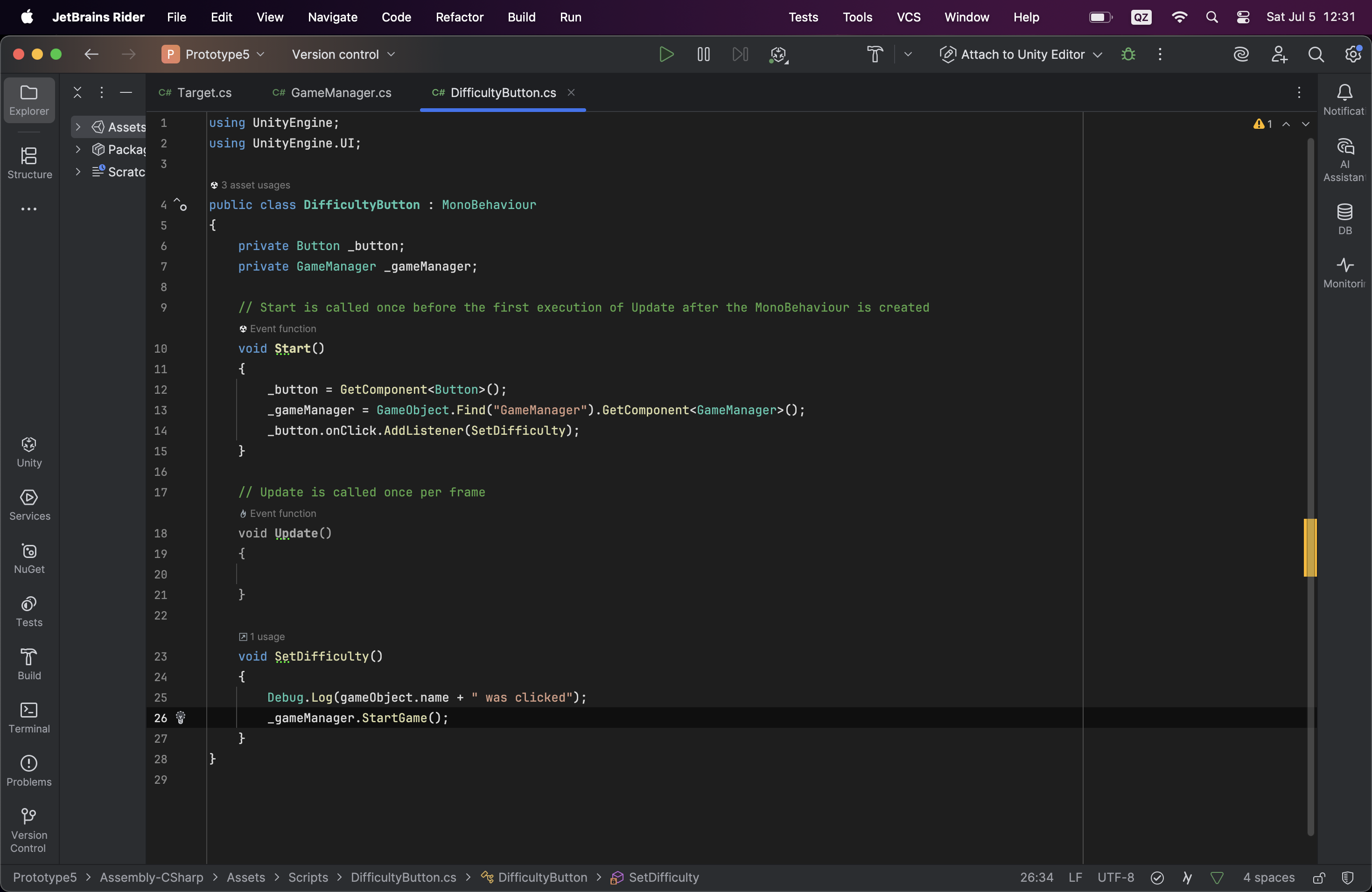Open the Prototype5 project dropdown
The width and height of the screenshot is (1372, 892).
coord(213,54)
